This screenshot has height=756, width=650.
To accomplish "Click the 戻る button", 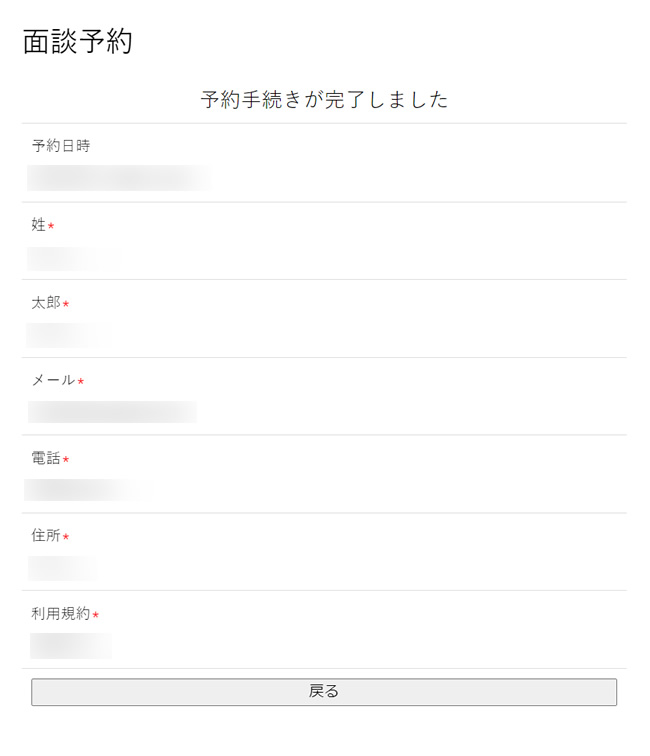I will point(323,691).
